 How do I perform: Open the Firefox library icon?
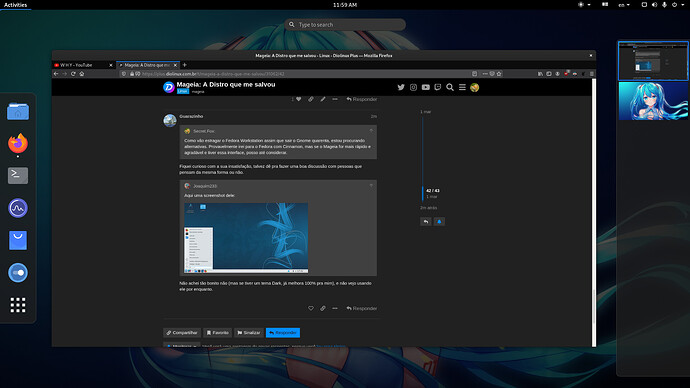[x=540, y=74]
